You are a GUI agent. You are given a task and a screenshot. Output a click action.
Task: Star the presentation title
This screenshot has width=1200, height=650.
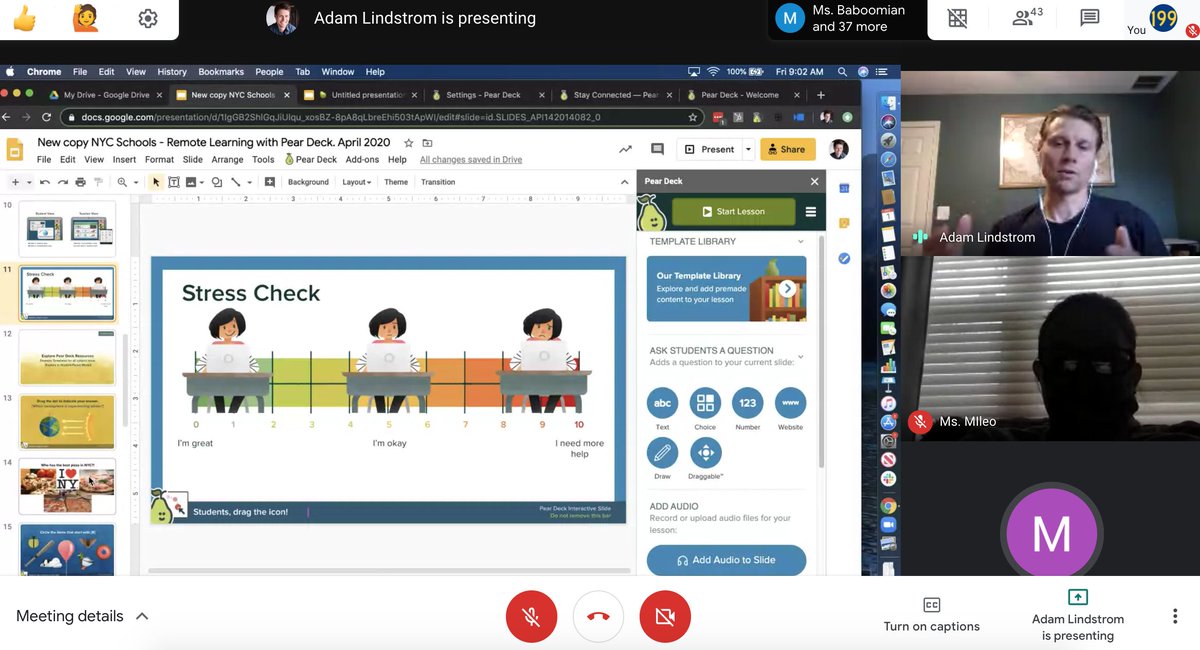pos(408,143)
